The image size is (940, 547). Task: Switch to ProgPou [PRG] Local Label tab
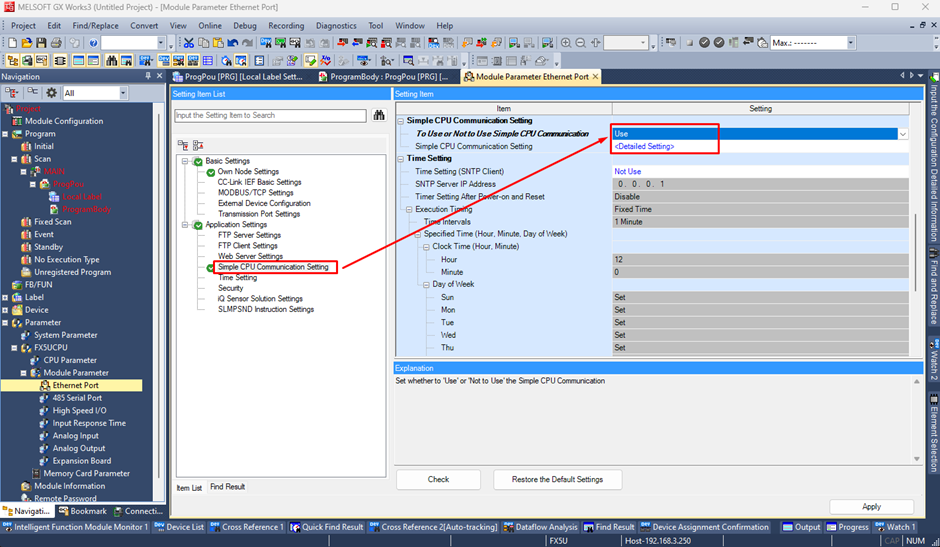tap(237, 77)
